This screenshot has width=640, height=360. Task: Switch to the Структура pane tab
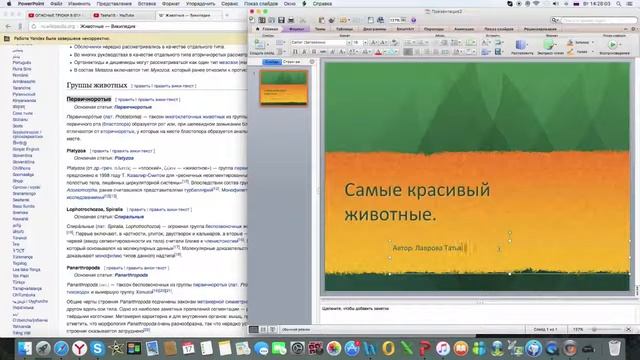(291, 62)
